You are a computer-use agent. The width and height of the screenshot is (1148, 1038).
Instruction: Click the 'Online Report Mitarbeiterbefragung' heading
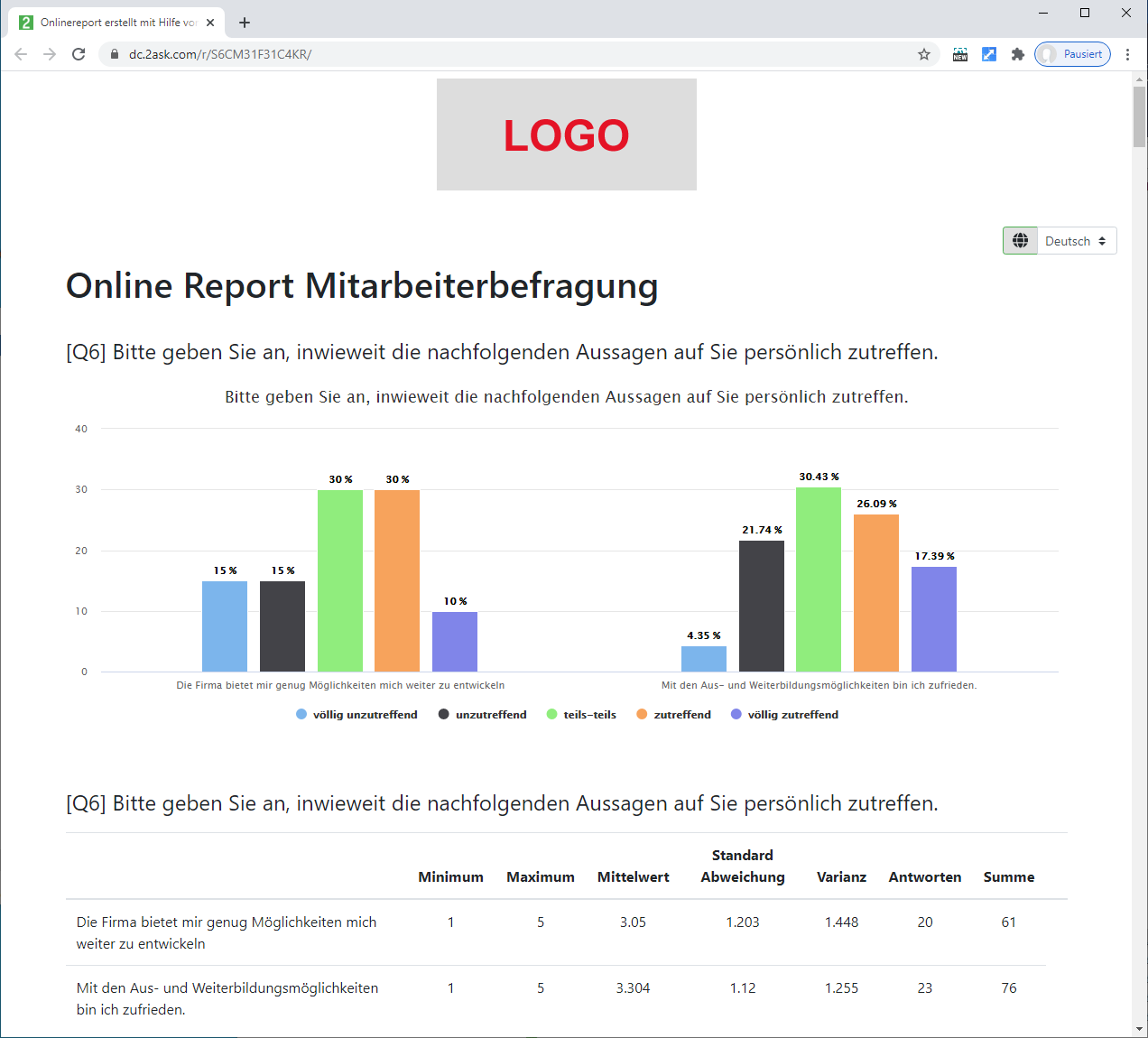[x=362, y=286]
